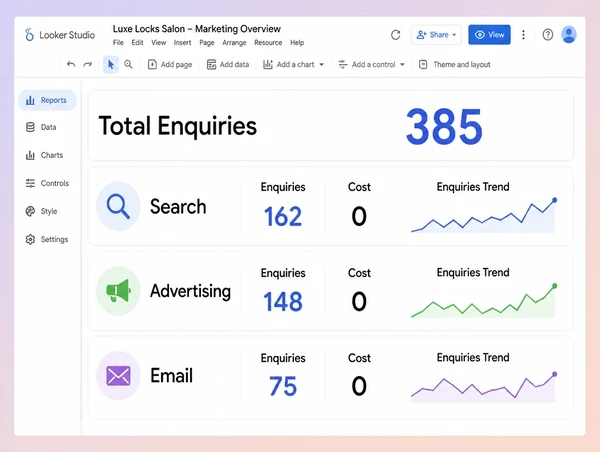Click the Advertising channel label
The image size is (600, 452).
coord(190,291)
